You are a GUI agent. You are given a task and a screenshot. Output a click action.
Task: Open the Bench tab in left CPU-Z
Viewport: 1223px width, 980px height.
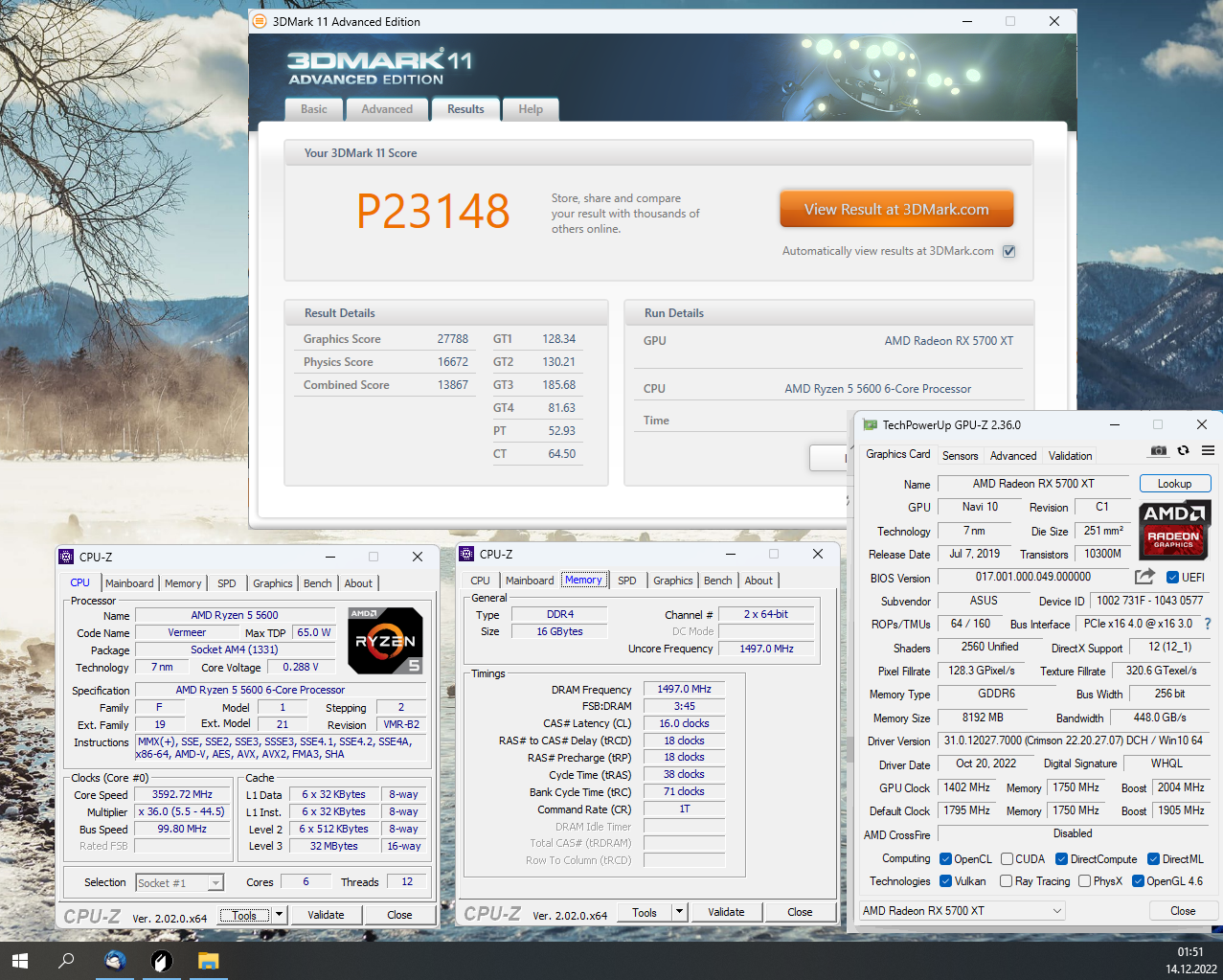318,583
